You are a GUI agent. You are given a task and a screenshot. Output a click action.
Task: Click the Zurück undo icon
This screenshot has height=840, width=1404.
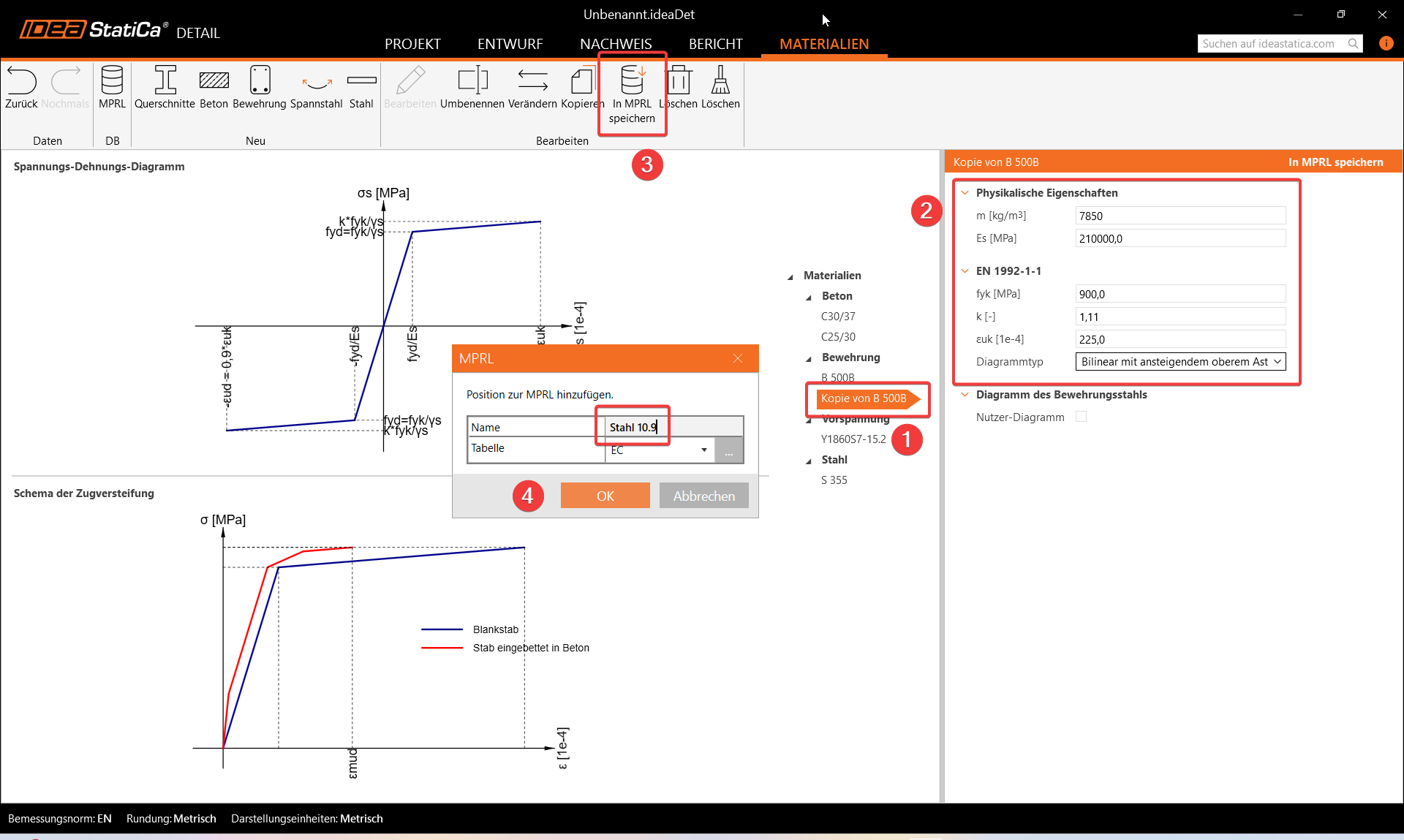point(21,80)
